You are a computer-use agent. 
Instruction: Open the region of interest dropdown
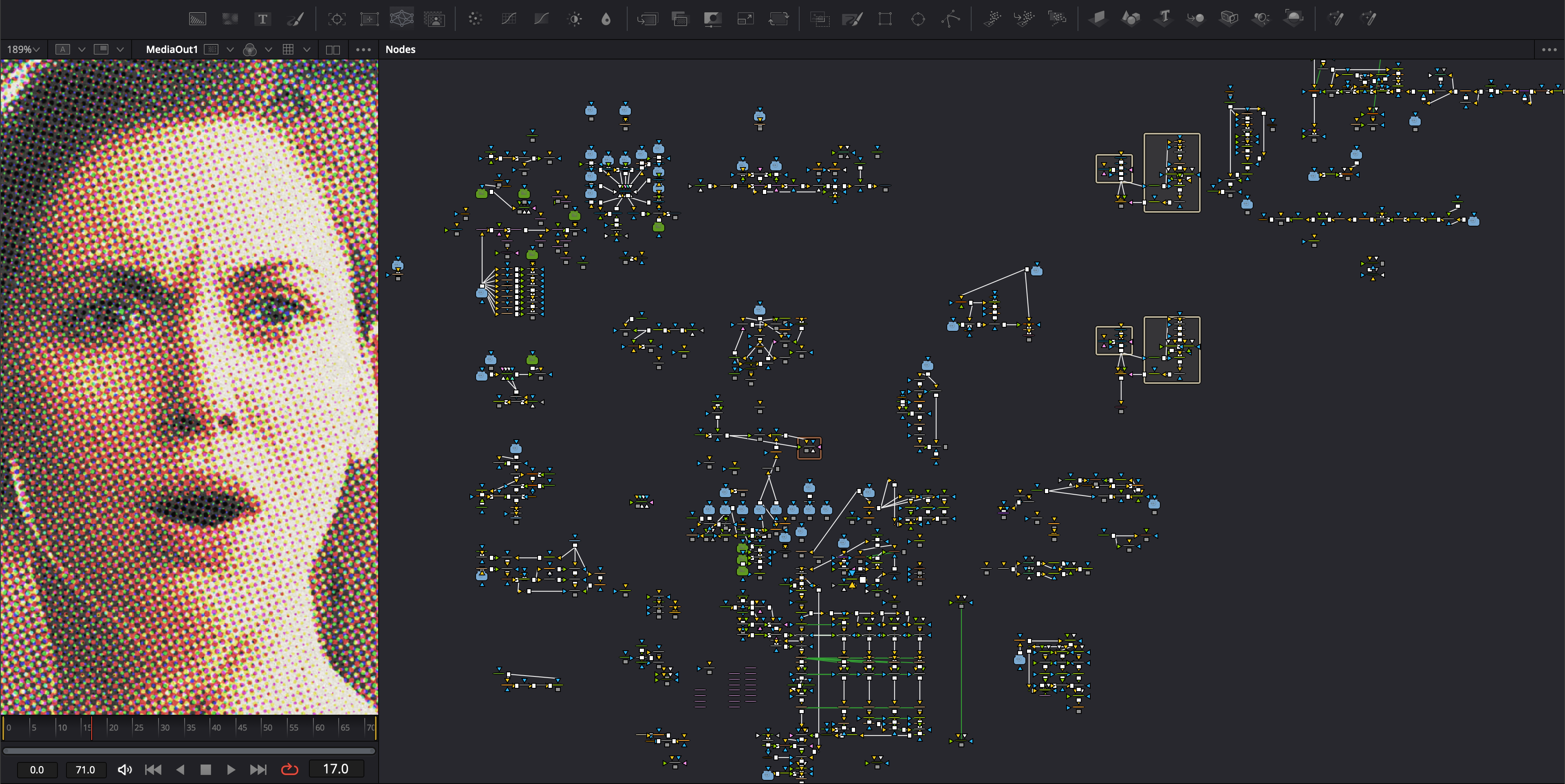click(229, 50)
